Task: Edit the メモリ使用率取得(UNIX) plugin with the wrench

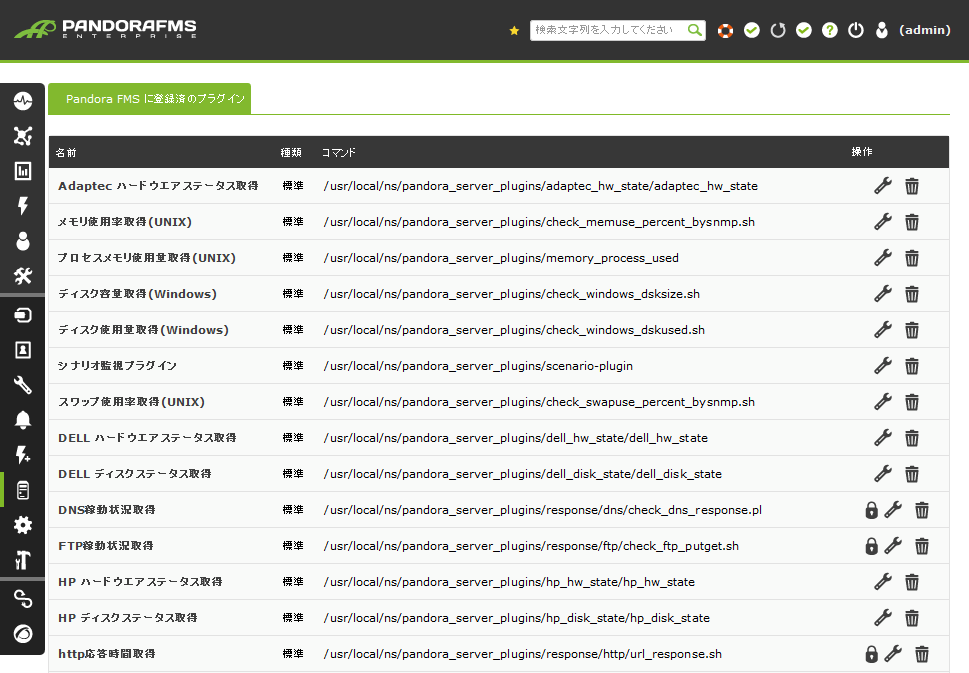Action: [883, 221]
